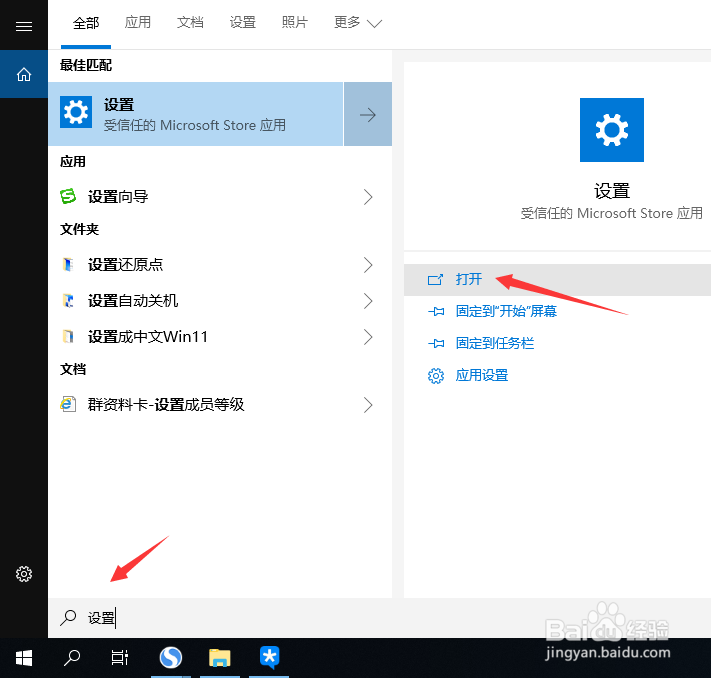Viewport: 711px width, 678px height.
Task: Click the open-window icon next to 打开
Action: 435,279
